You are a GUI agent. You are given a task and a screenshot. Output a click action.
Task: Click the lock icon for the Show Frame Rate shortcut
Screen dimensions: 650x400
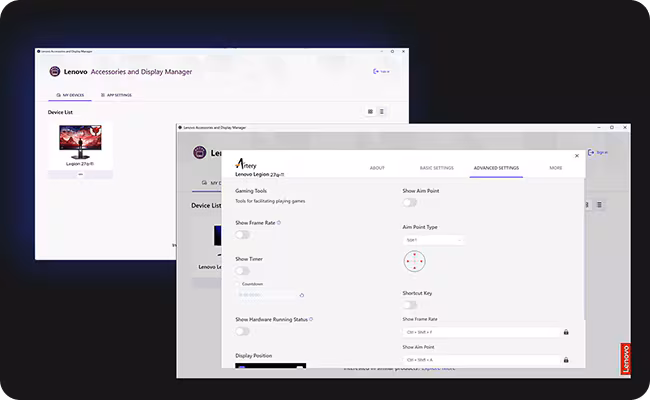566,332
